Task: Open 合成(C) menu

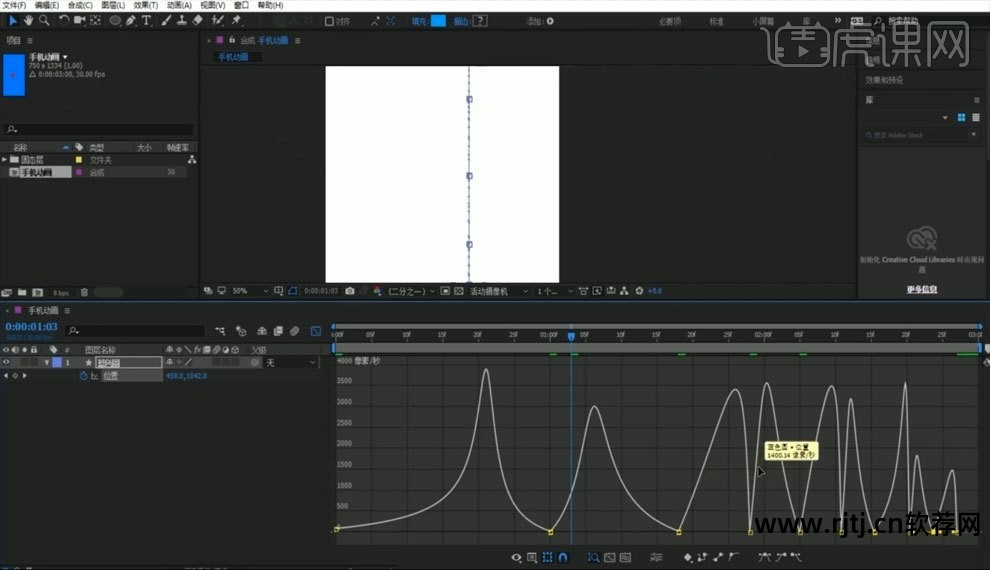Action: tap(80, 5)
